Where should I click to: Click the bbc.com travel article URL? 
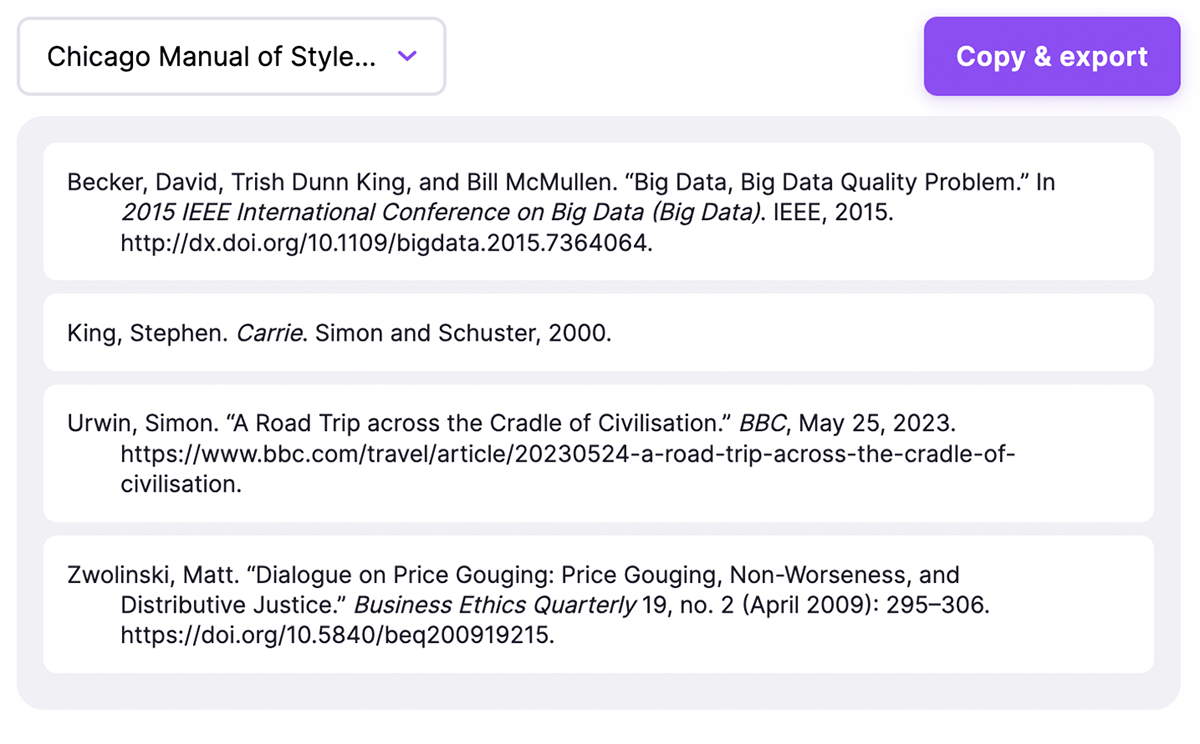point(567,455)
